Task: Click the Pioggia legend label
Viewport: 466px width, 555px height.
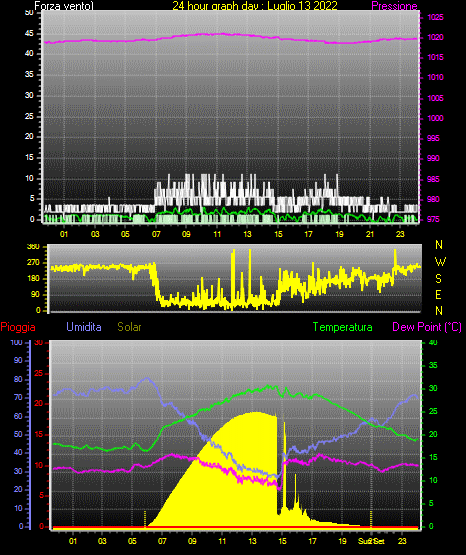Action: pos(18,327)
